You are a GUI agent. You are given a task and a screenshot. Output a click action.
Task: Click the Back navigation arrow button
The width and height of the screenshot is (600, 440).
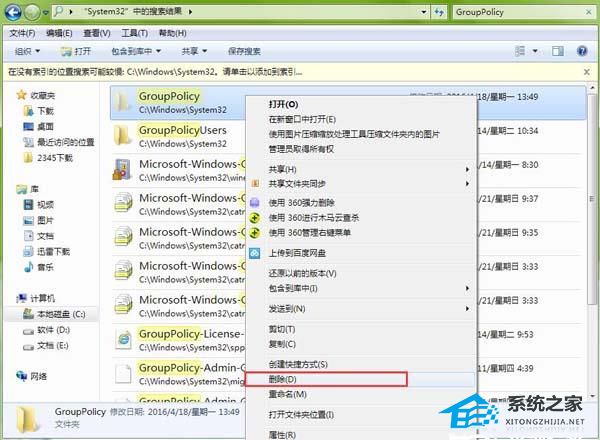click(x=13, y=12)
